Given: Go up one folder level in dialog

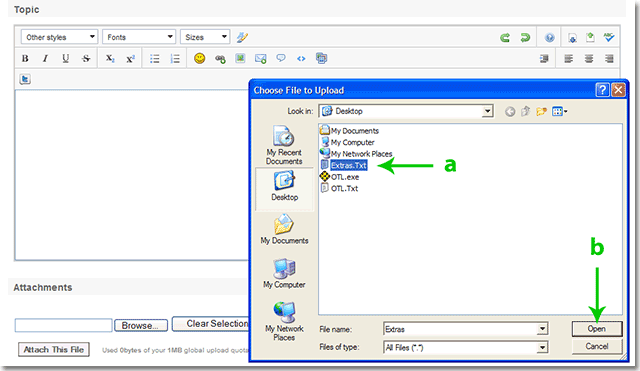Looking at the screenshot, I should click(x=526, y=111).
